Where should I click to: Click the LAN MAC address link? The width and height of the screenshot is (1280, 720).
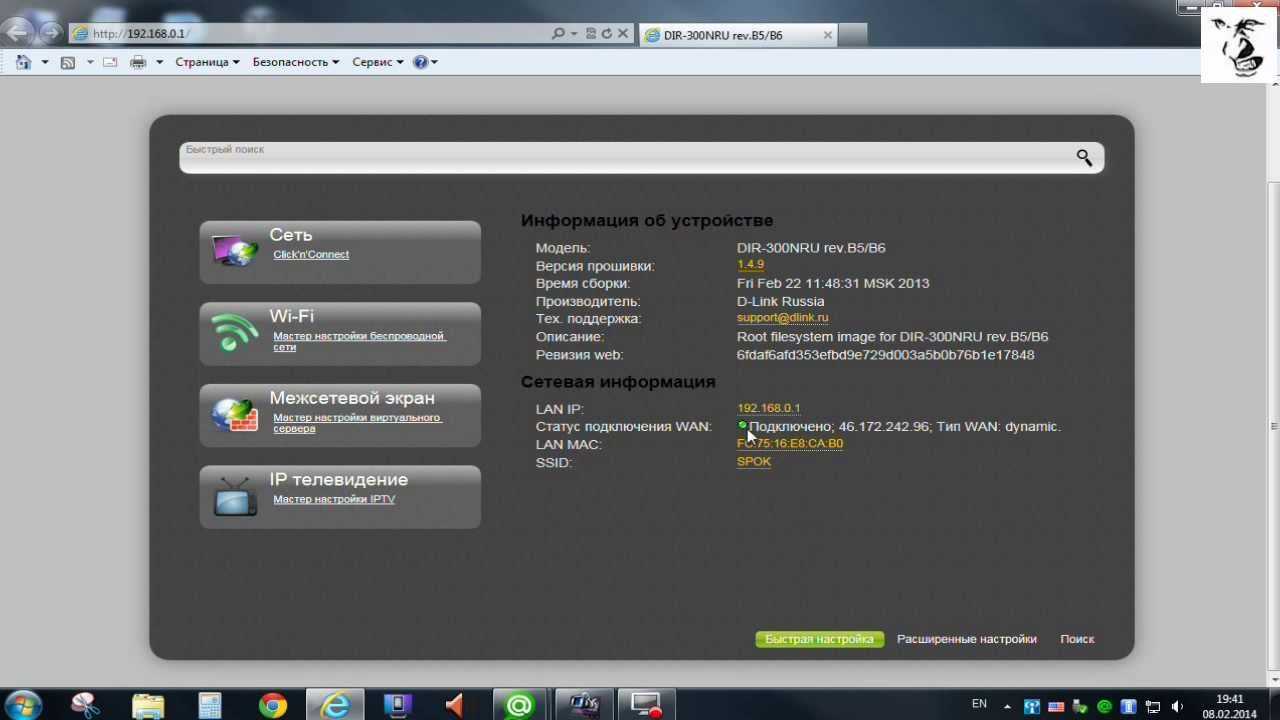pyautogui.click(x=790, y=443)
